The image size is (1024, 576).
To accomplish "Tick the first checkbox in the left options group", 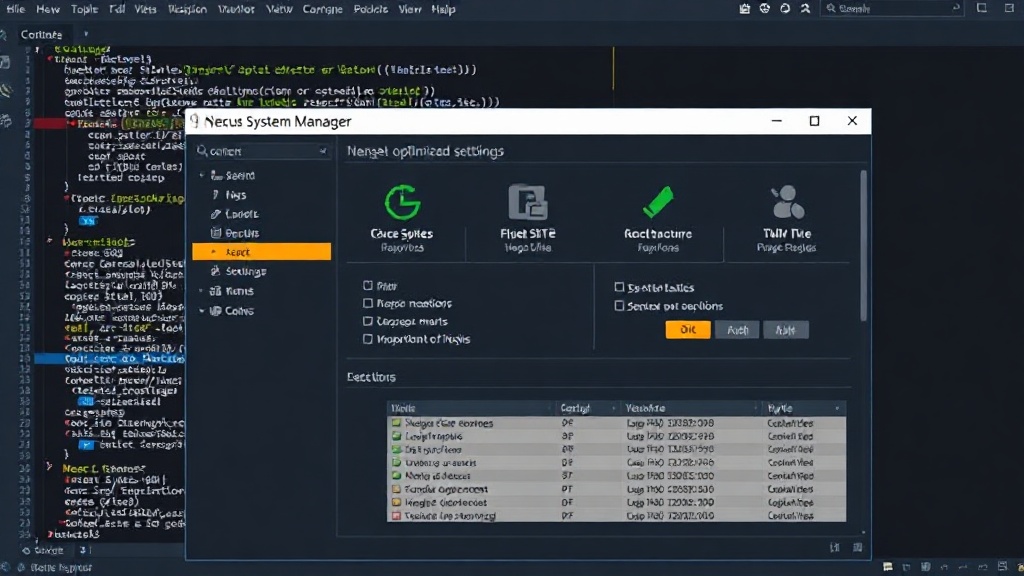I will tap(368, 285).
